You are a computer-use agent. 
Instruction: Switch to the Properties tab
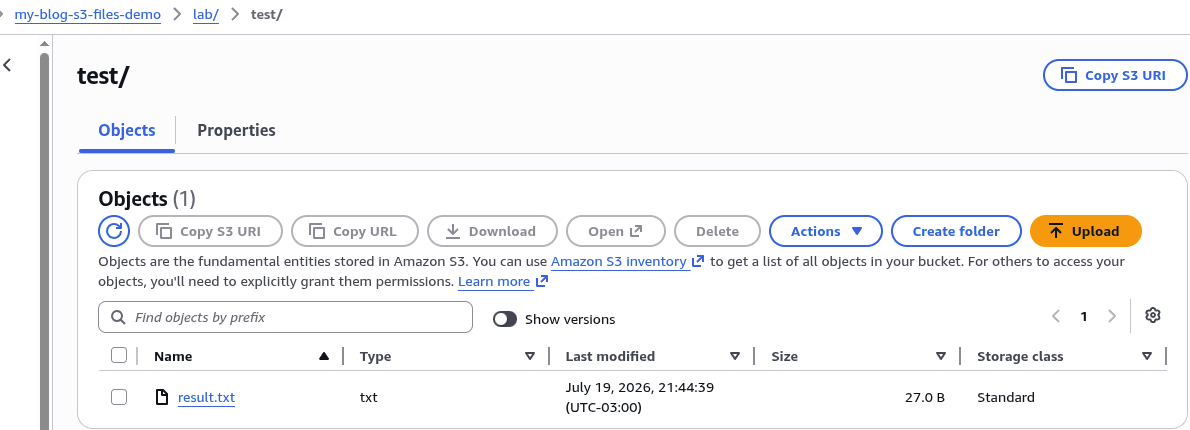point(236,130)
